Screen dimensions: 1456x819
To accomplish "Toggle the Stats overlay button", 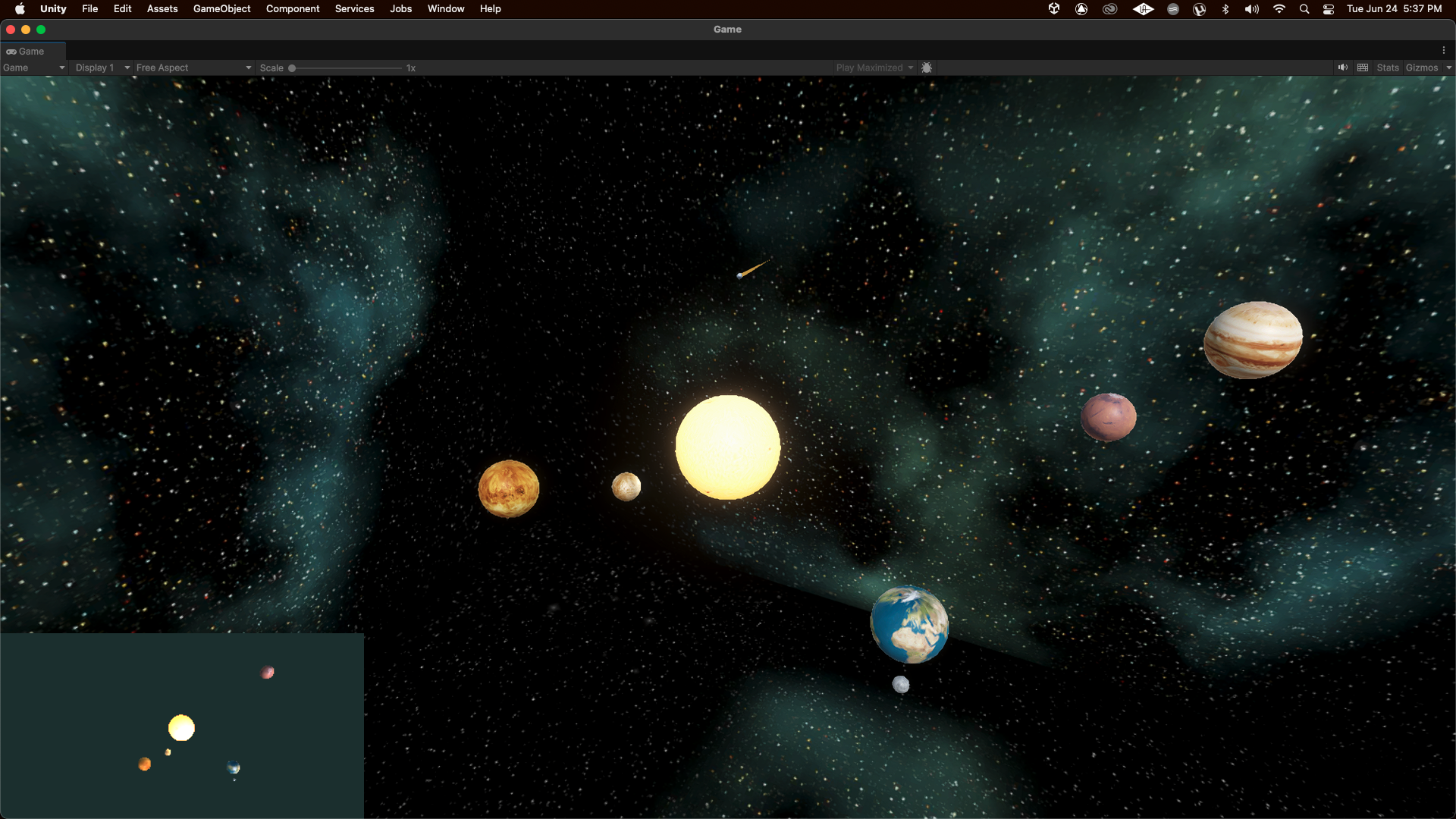I will coord(1388,67).
